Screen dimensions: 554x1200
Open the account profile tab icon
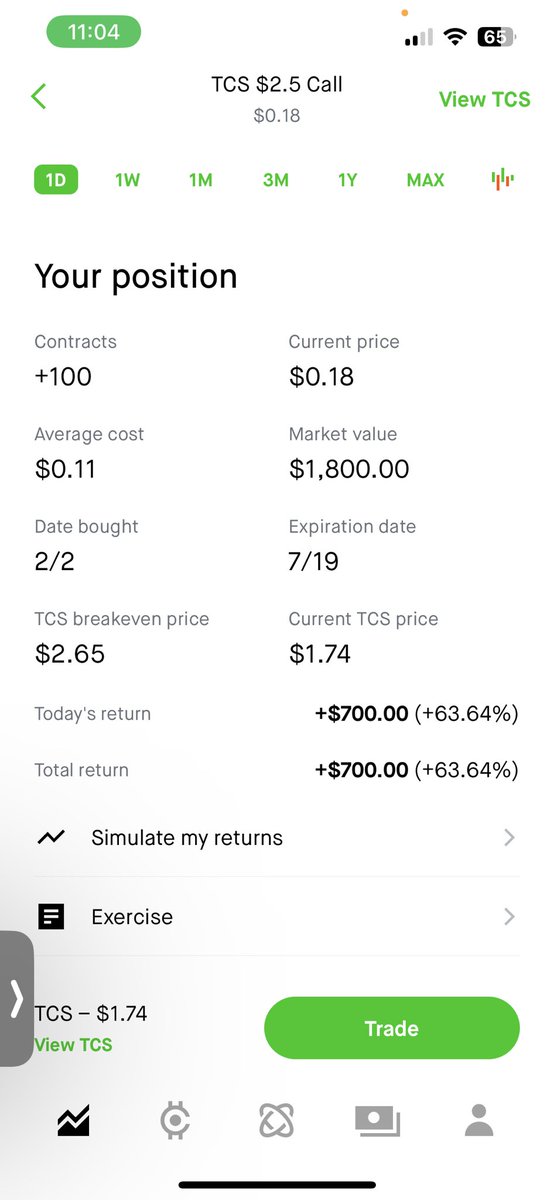(x=480, y=1121)
